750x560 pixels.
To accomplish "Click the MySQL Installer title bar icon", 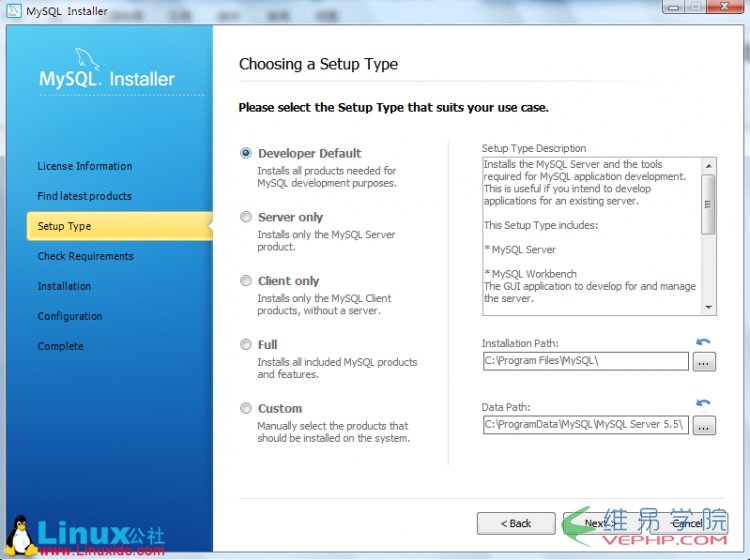I will (14, 11).
